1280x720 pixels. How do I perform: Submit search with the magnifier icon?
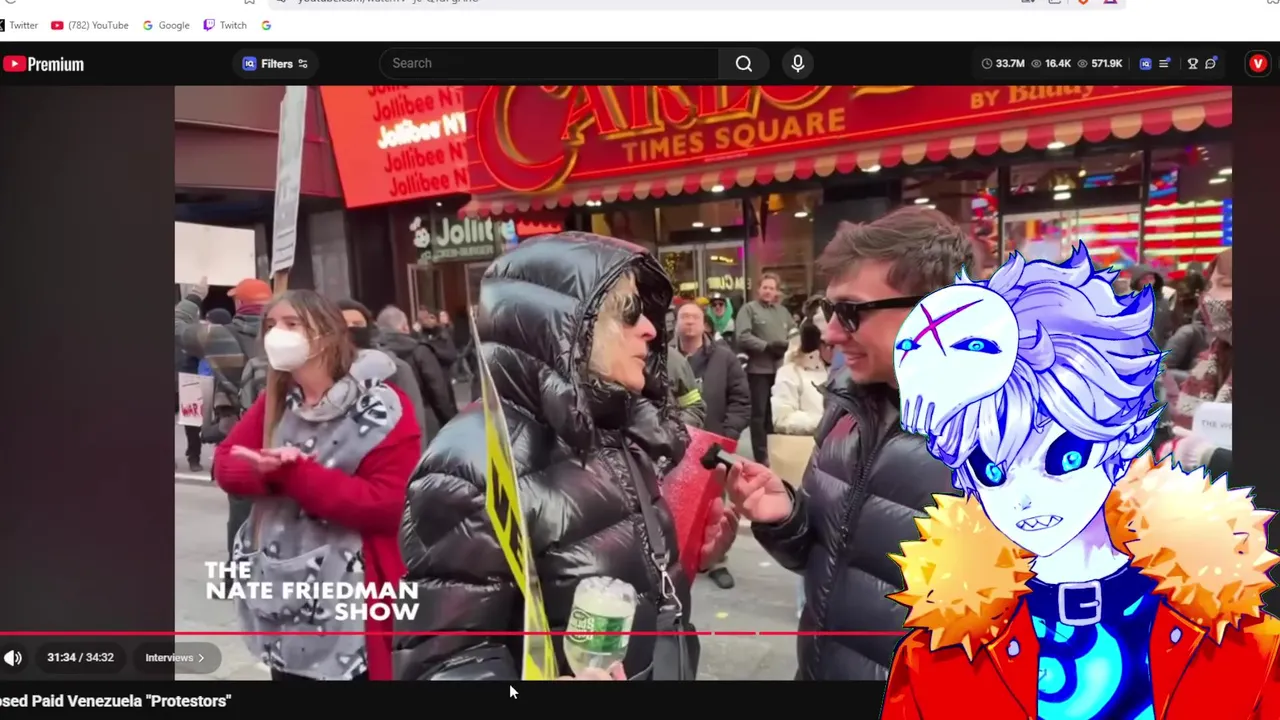click(x=744, y=63)
